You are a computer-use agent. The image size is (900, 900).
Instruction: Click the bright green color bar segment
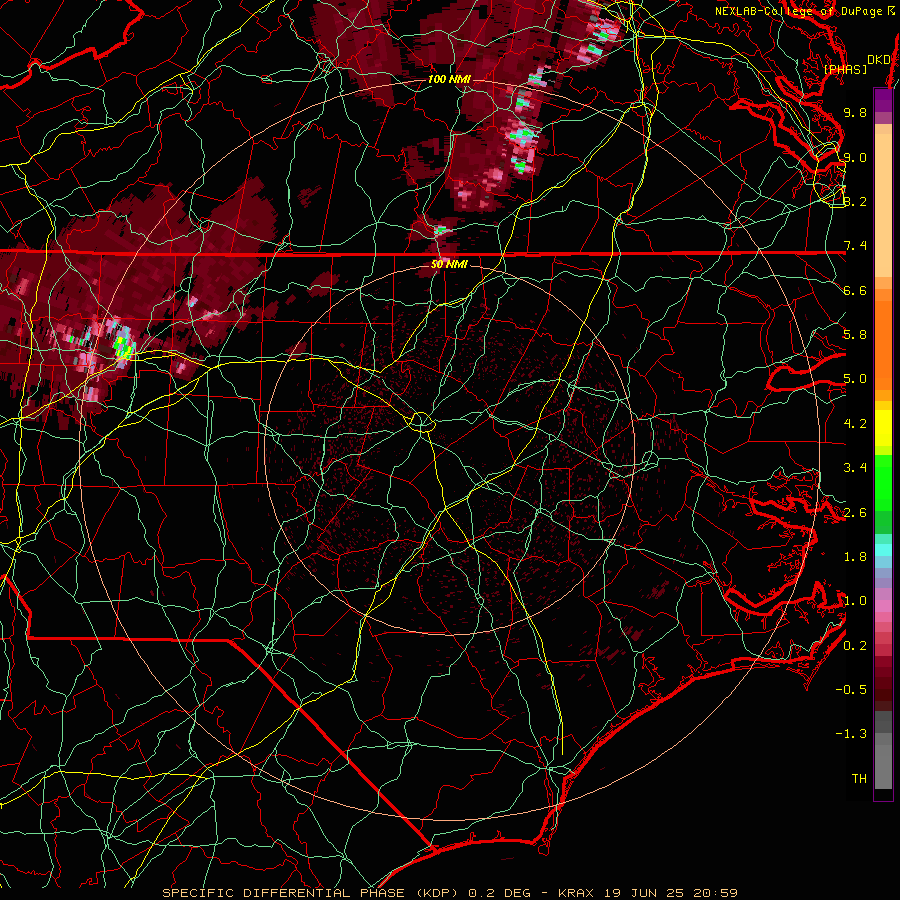click(883, 482)
